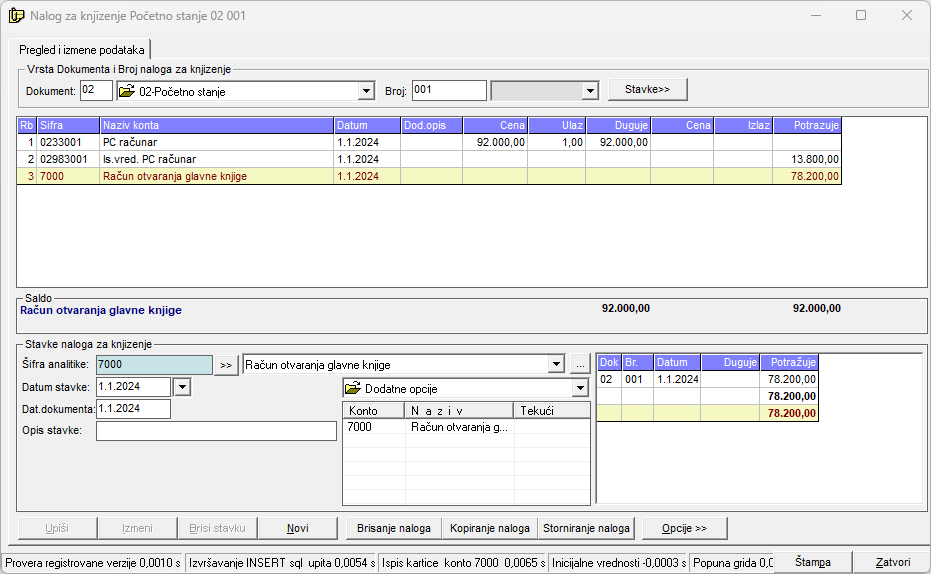Open account name dropdown Račun otvaranja glavne knjige

[557, 365]
